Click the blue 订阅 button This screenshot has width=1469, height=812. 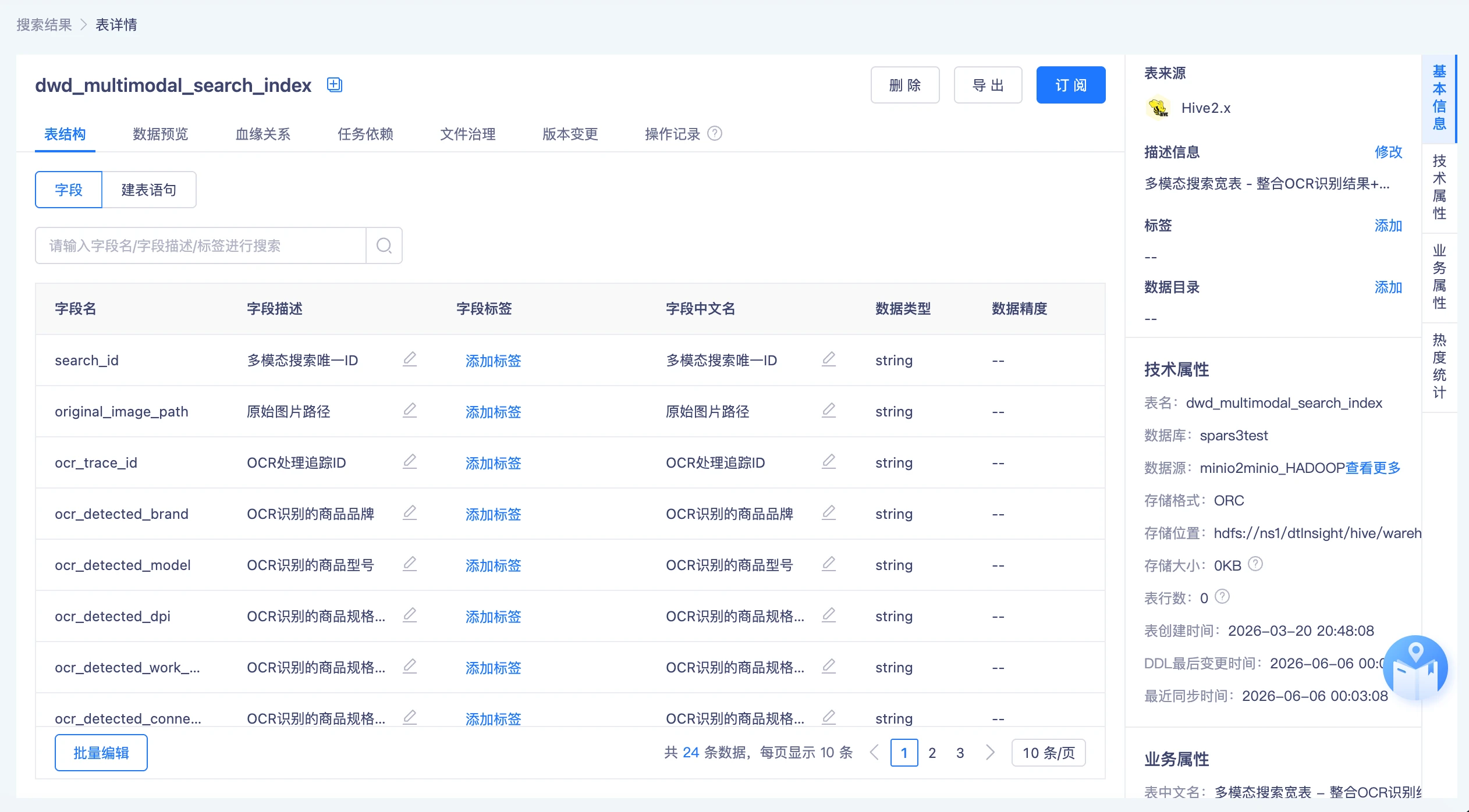click(1071, 85)
